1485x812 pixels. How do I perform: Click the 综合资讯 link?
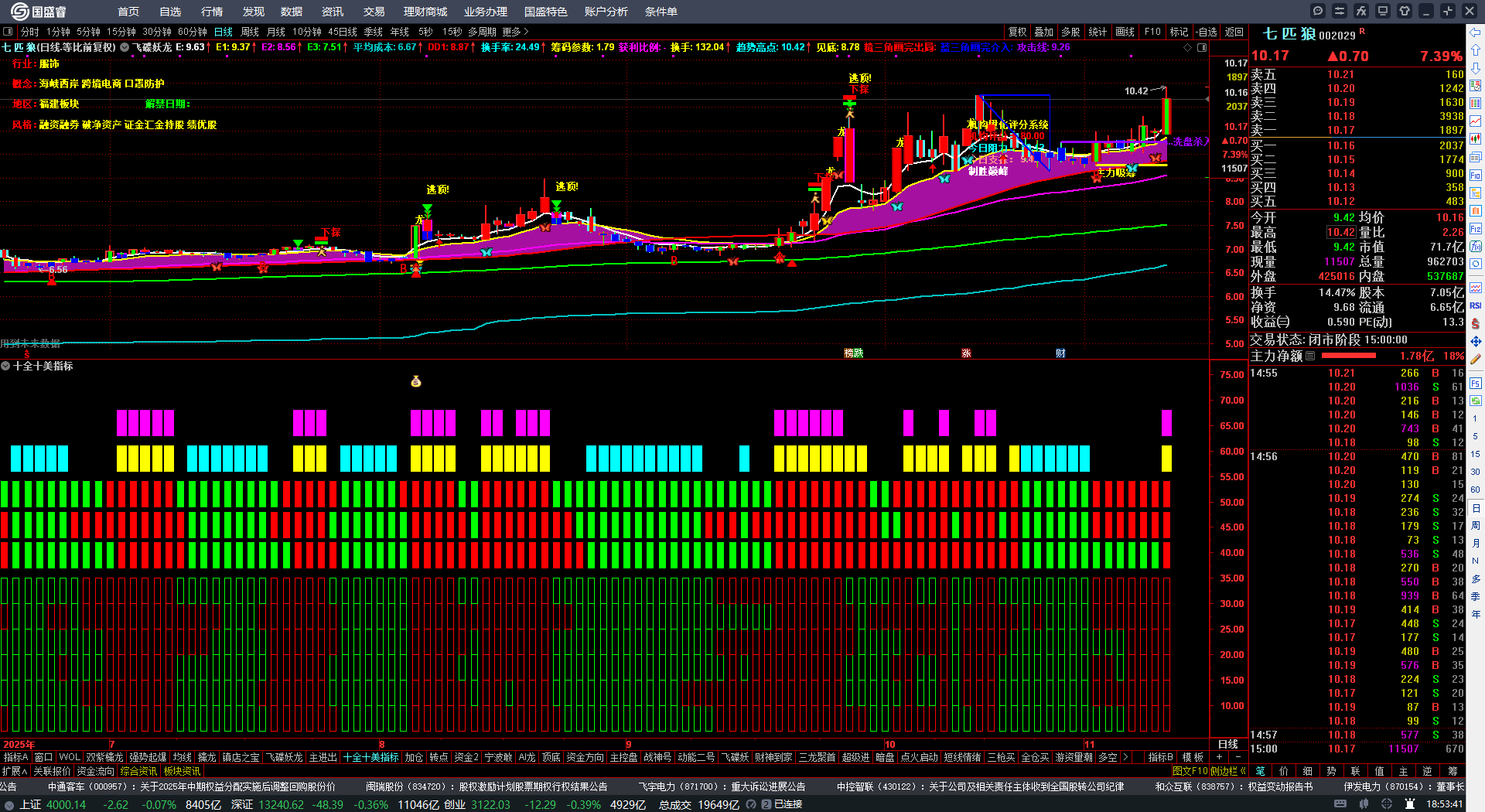click(138, 771)
